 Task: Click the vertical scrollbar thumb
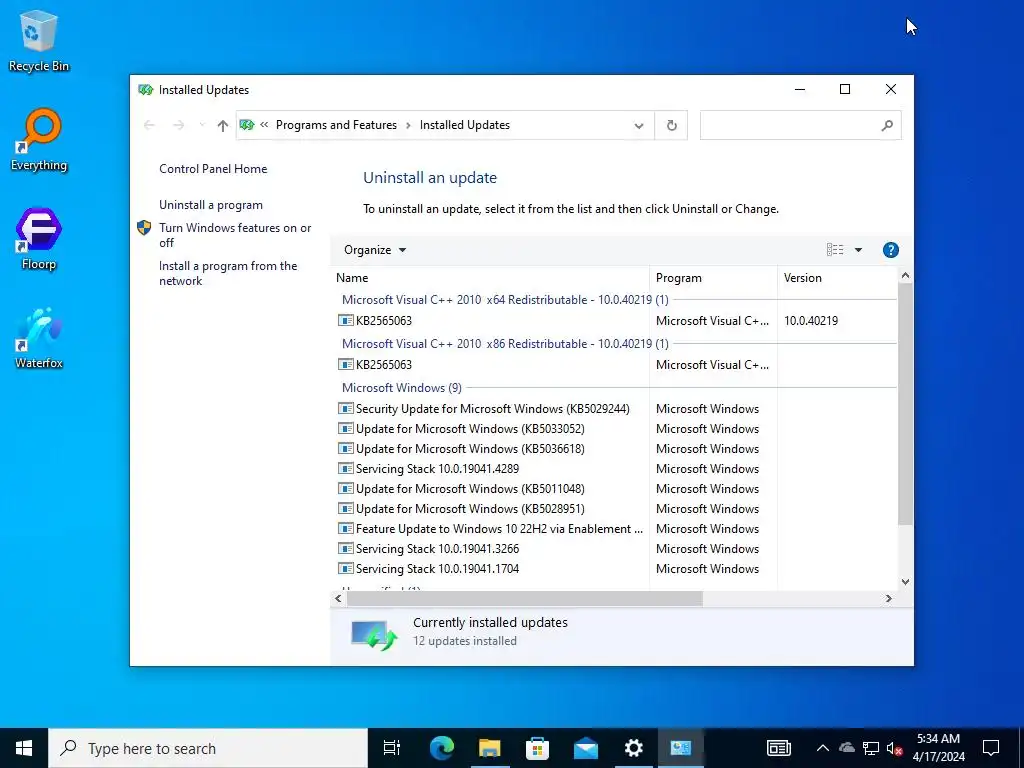tap(905, 405)
